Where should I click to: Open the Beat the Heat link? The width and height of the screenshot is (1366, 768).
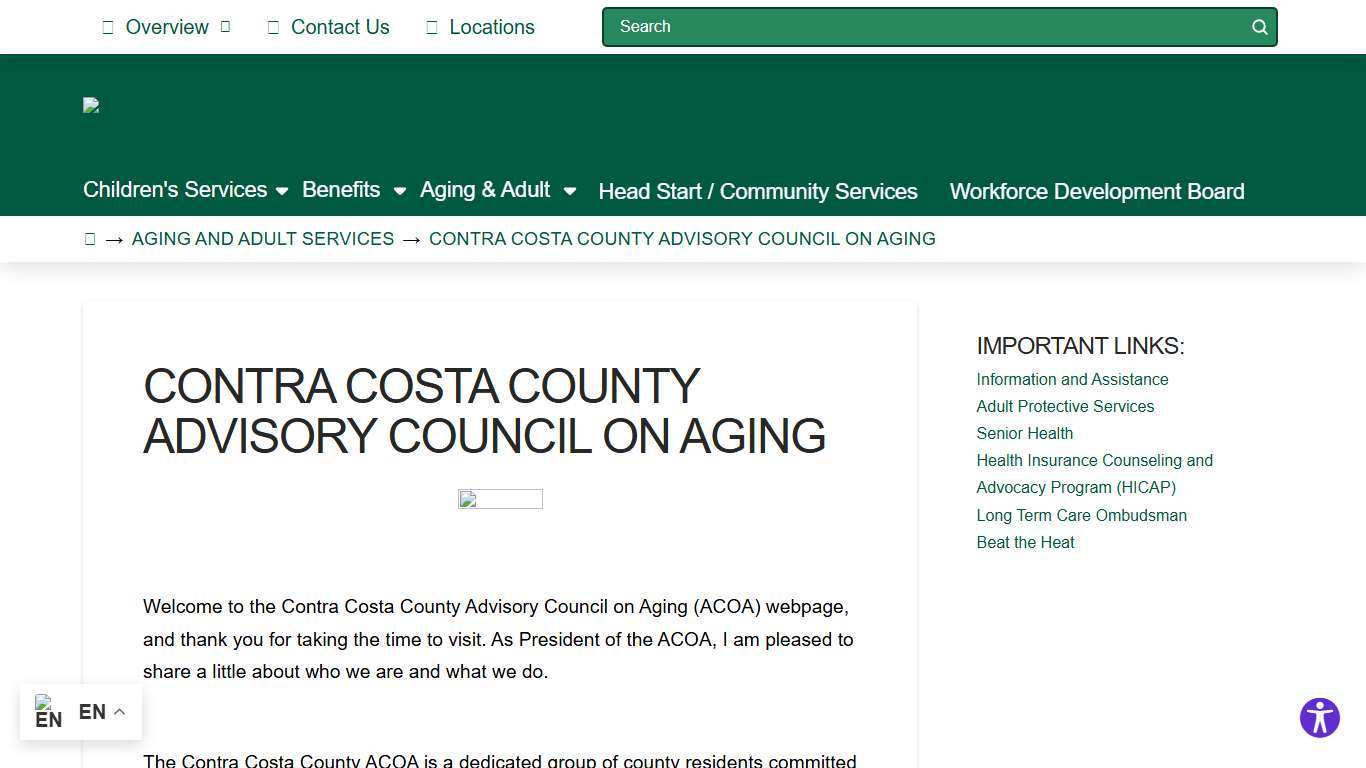(1025, 542)
